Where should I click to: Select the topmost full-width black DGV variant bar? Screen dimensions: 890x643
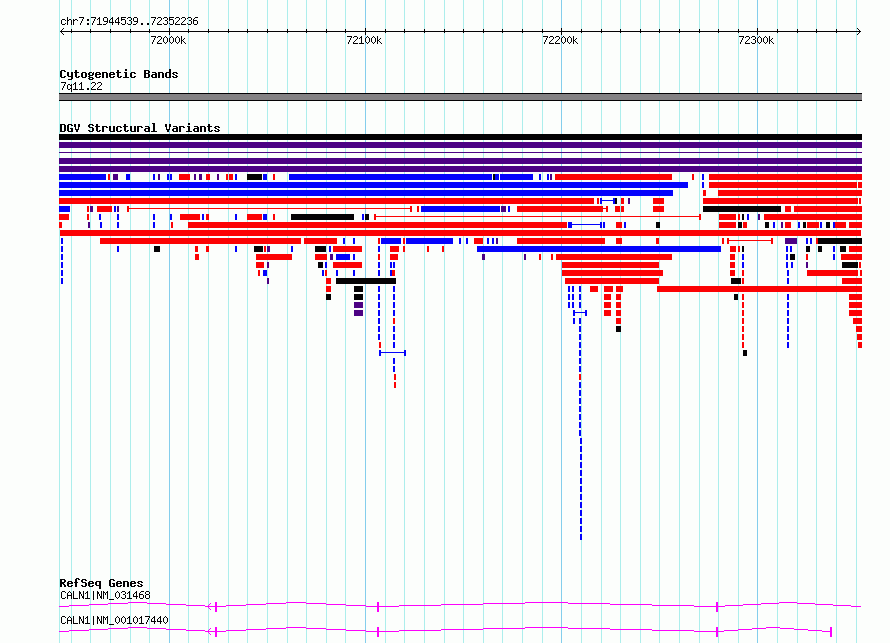pos(460,137)
